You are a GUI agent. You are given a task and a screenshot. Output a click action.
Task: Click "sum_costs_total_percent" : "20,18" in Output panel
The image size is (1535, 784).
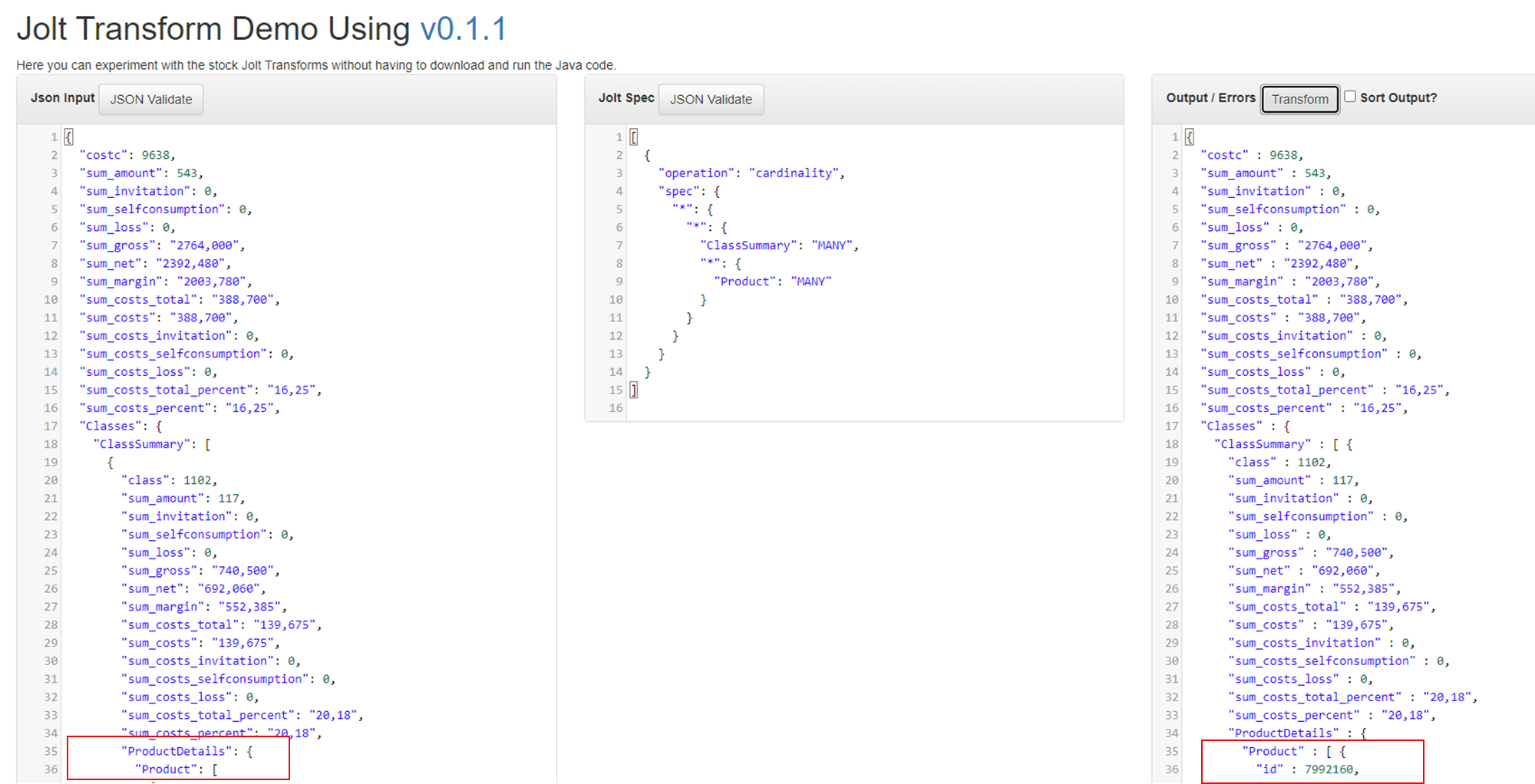pos(1352,697)
